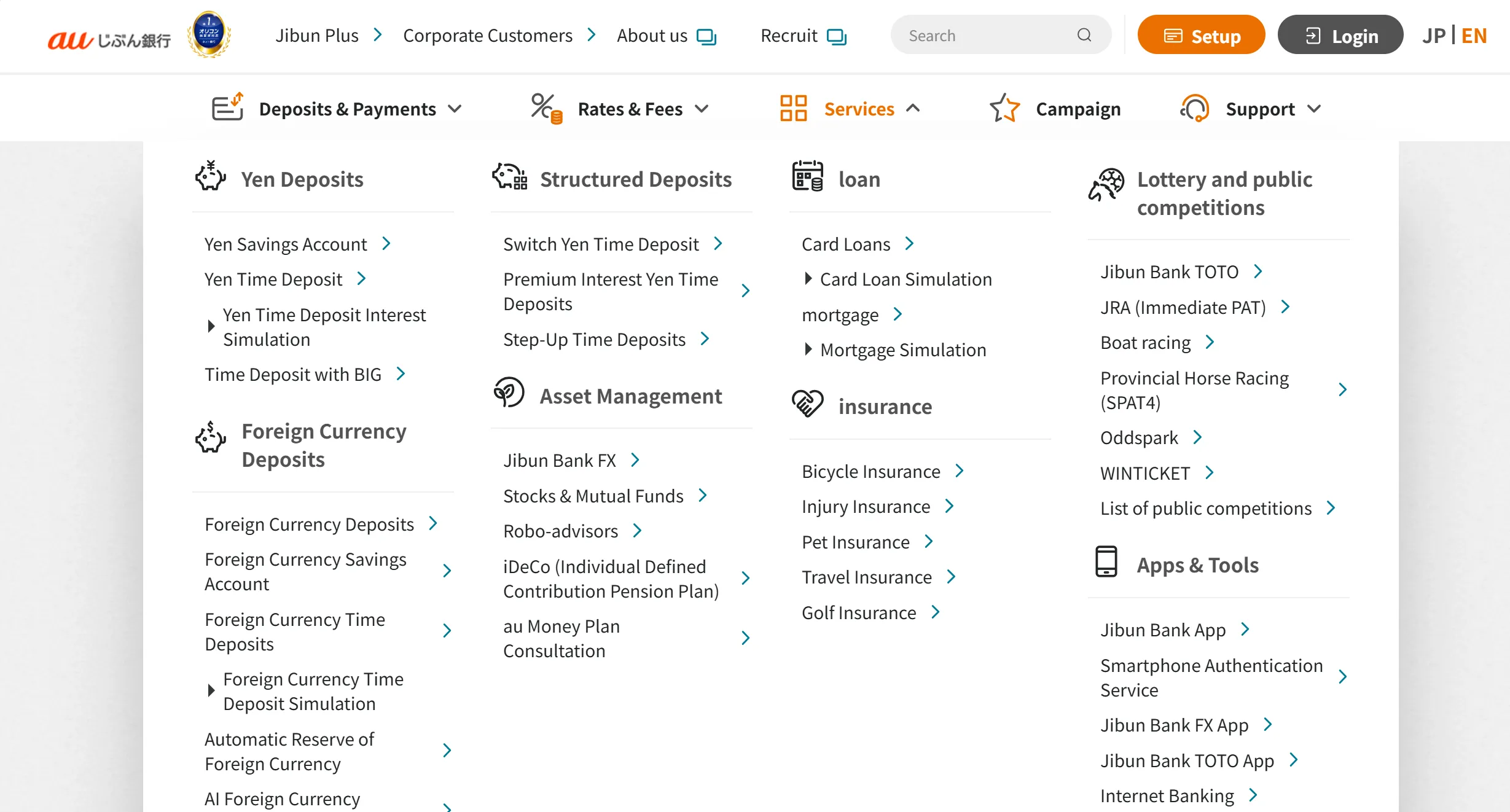Open Mortgage Simulation triangle link

[808, 349]
